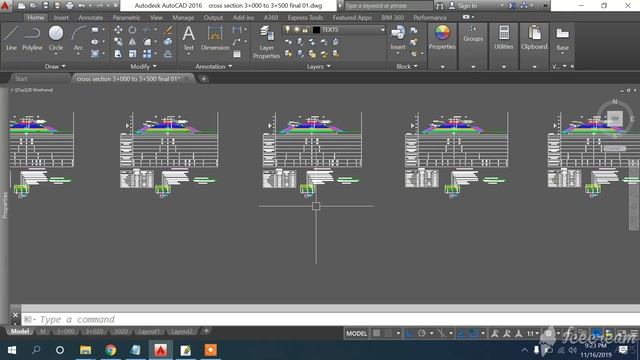Screen dimensions: 640x360
Task: Expand the Draw panel
Action: pos(55,66)
